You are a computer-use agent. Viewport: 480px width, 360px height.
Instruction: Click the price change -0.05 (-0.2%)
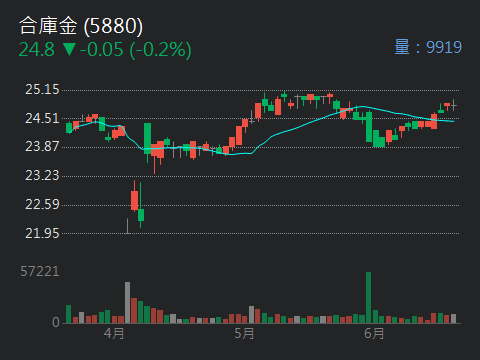pos(135,50)
